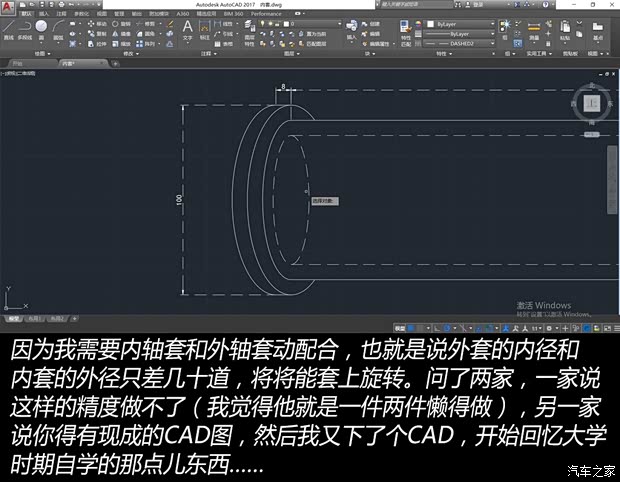
Task: Switch to the Parametric (参数化) ribbon tab
Action: pyautogui.click(x=81, y=14)
